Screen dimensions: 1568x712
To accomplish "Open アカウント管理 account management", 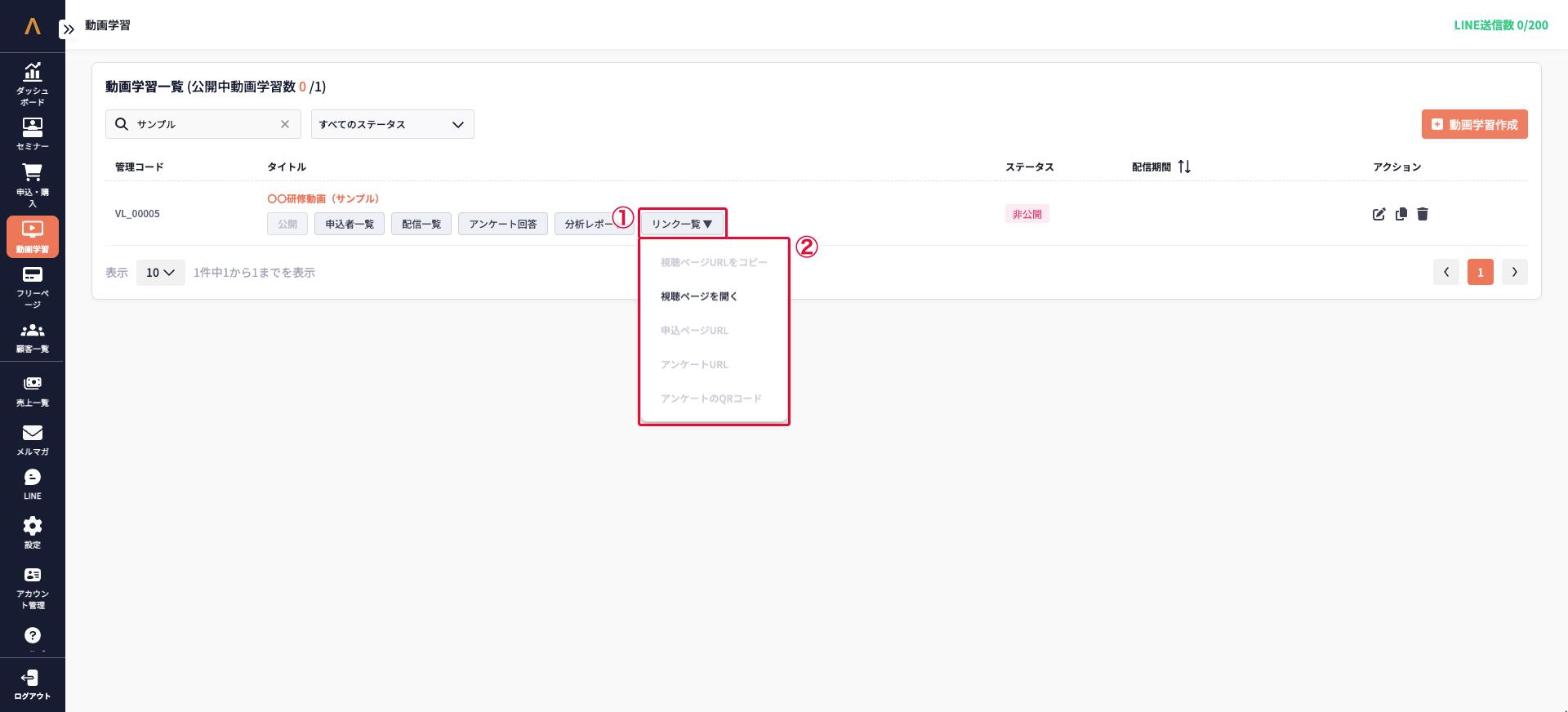I will coord(32,588).
